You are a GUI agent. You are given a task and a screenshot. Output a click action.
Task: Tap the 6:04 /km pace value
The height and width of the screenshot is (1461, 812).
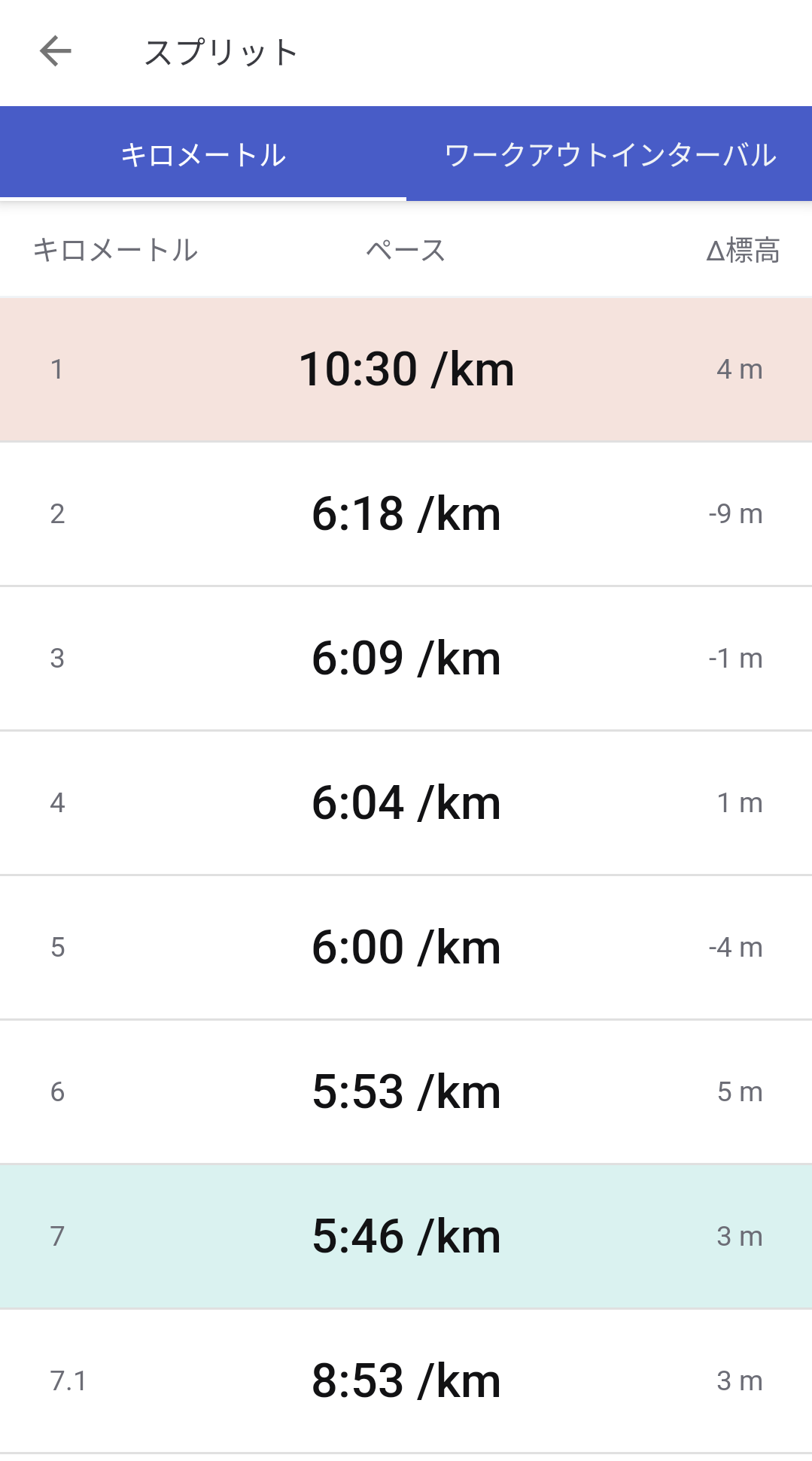[406, 802]
